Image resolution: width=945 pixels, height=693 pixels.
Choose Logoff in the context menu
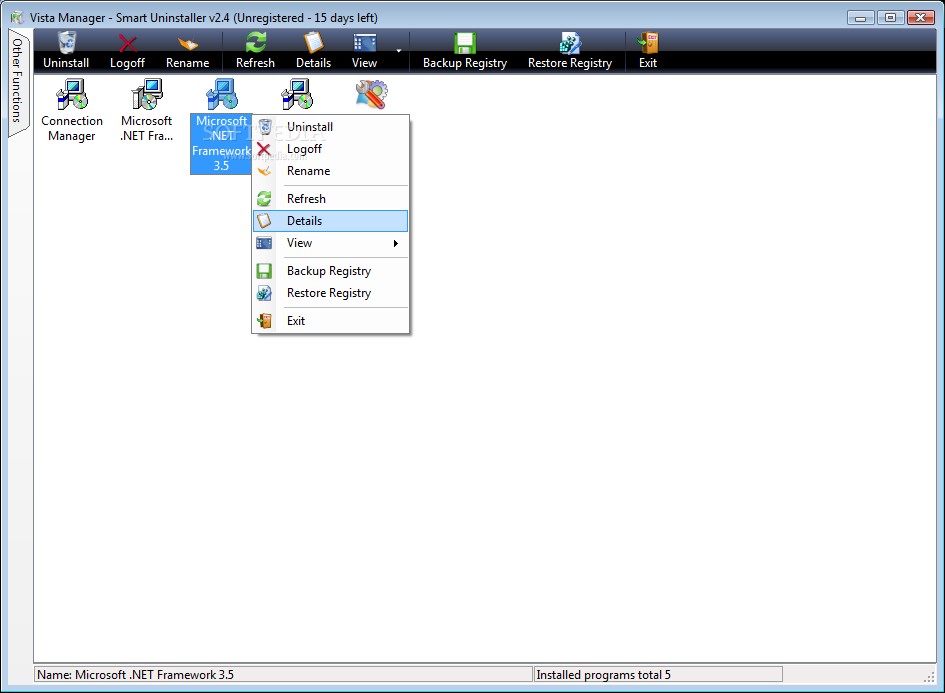(330, 149)
